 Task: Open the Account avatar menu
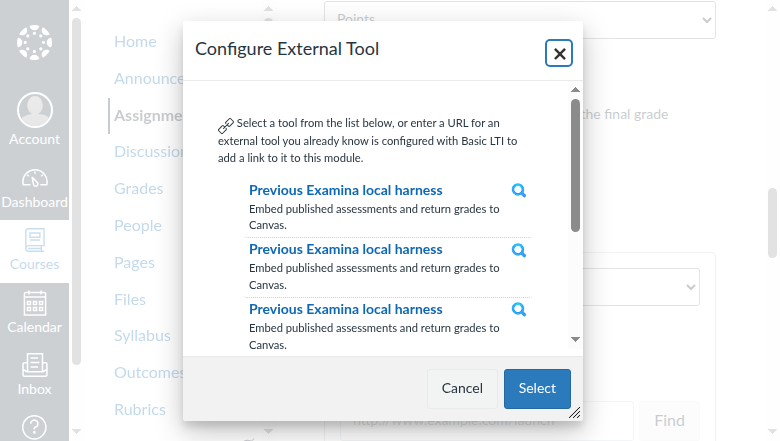point(34,119)
